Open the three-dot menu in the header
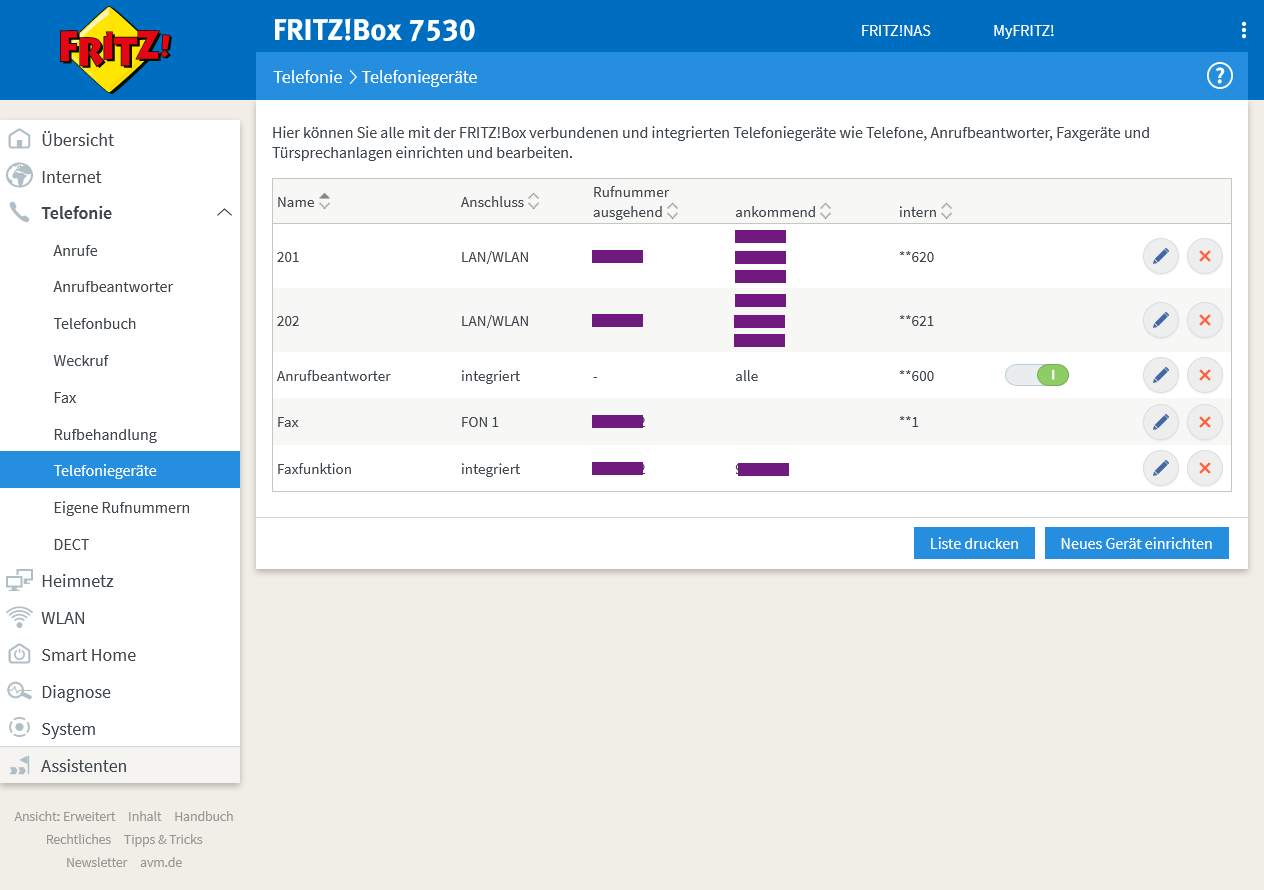The height and width of the screenshot is (890, 1264). [1243, 29]
